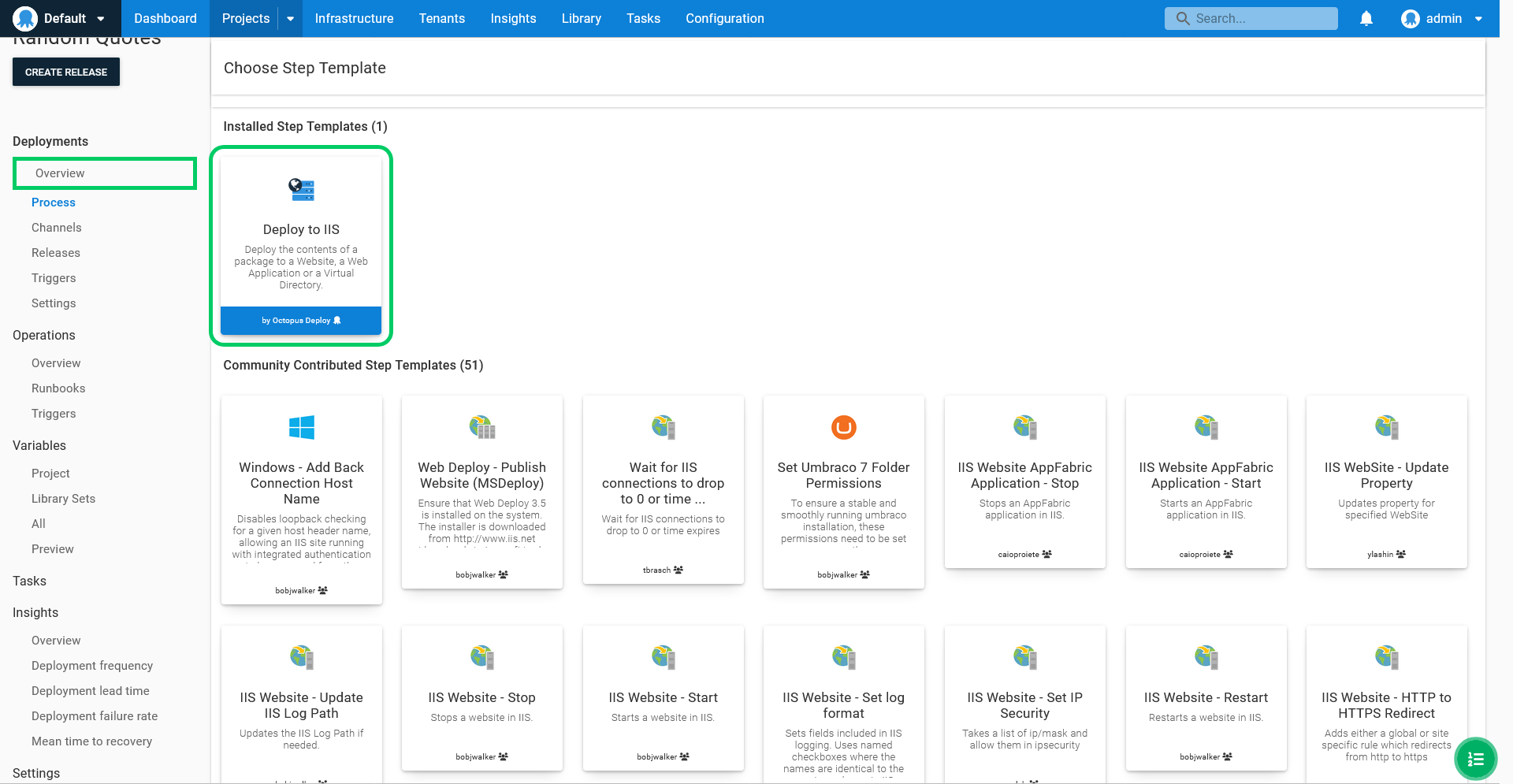The width and height of the screenshot is (1513, 784).
Task: Click the 'IIS Website - Restart' title
Action: pyautogui.click(x=1206, y=697)
